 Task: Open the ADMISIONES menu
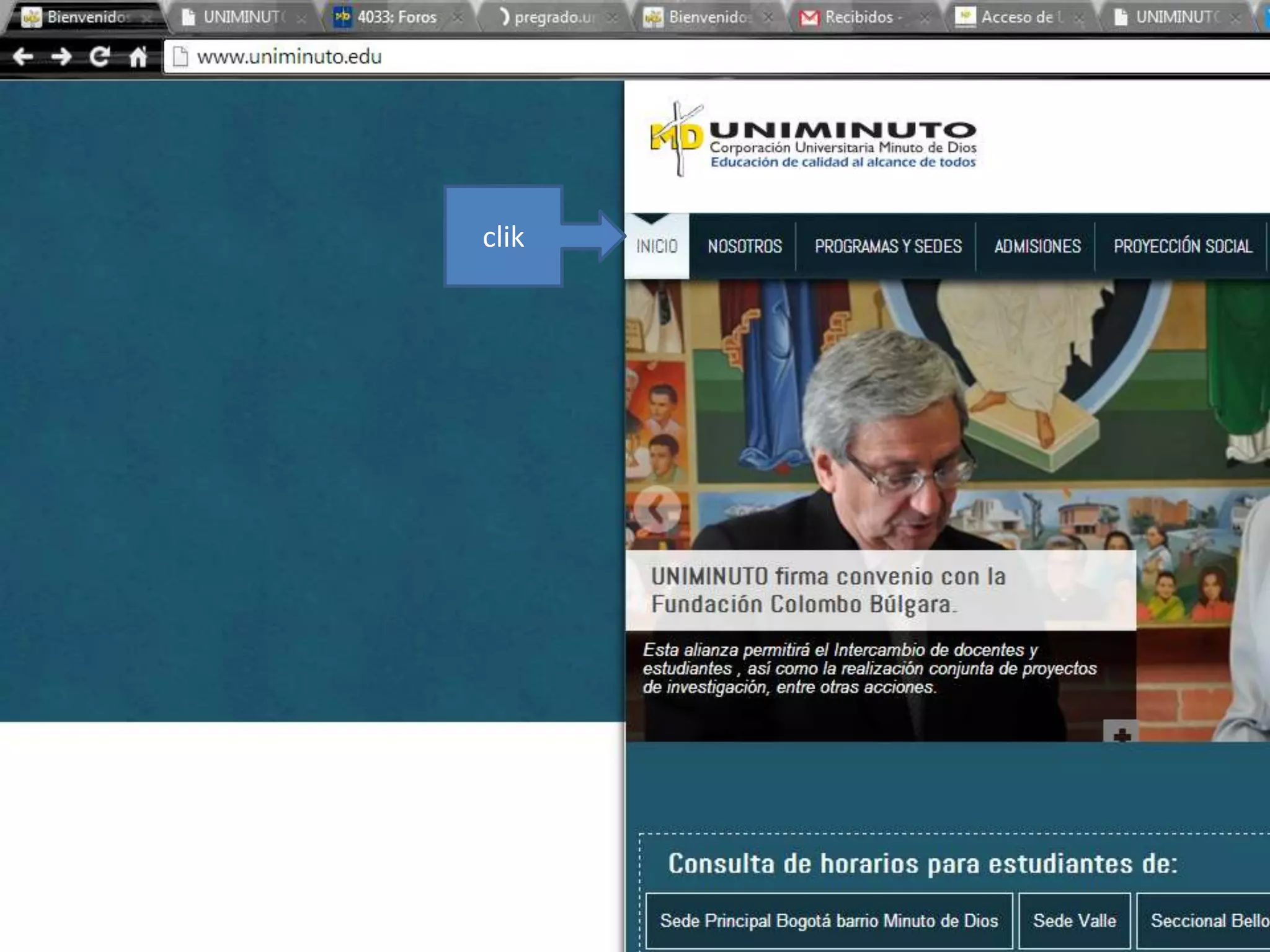coord(1037,246)
